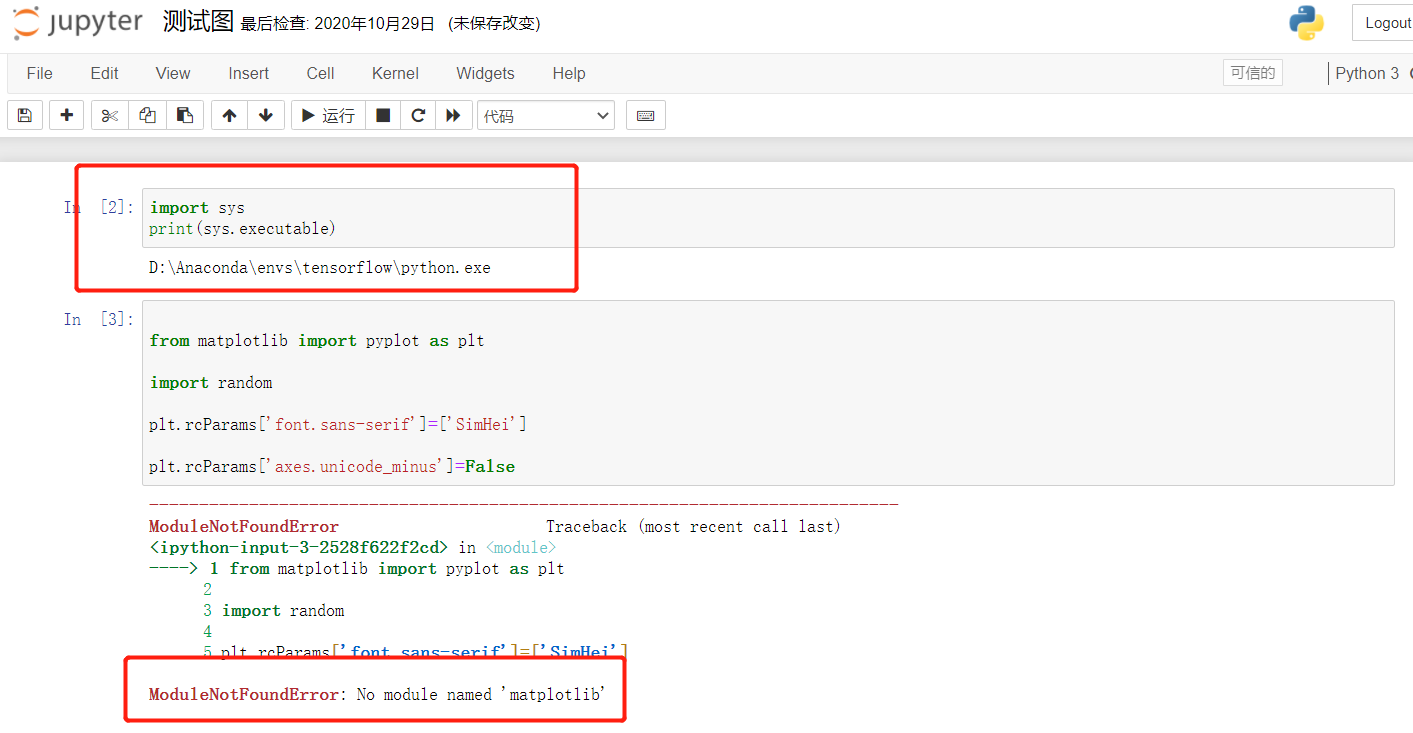The image size is (1413, 733).
Task: Open the File menu
Action: point(40,73)
